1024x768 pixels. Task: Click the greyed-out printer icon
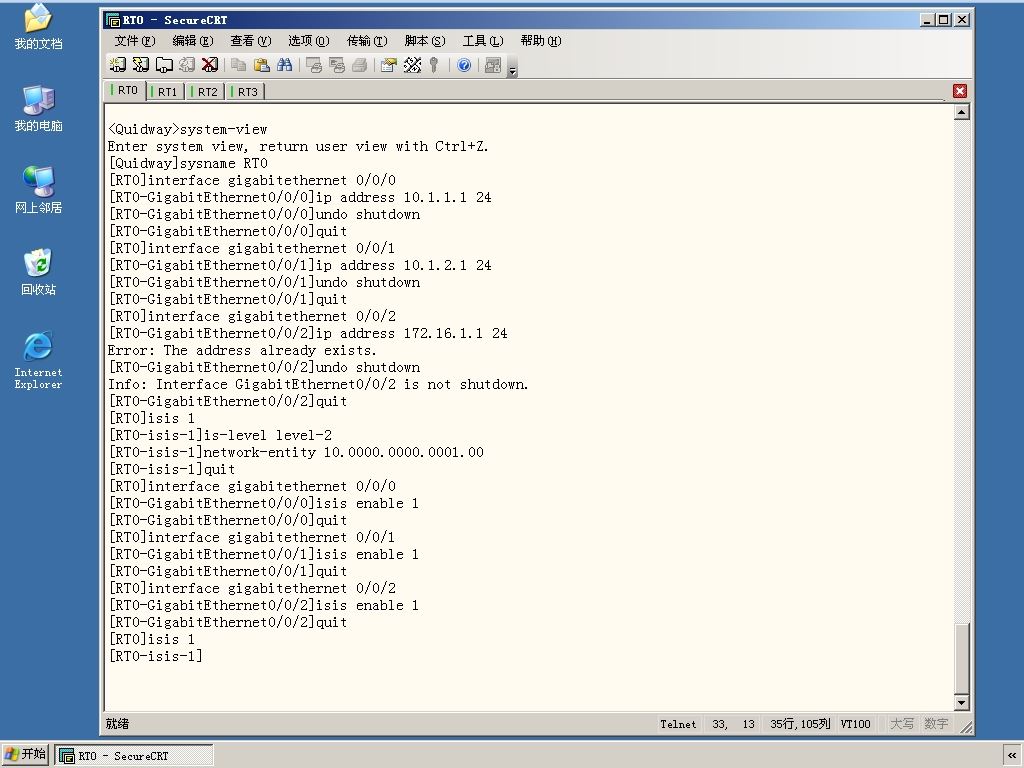(360, 65)
